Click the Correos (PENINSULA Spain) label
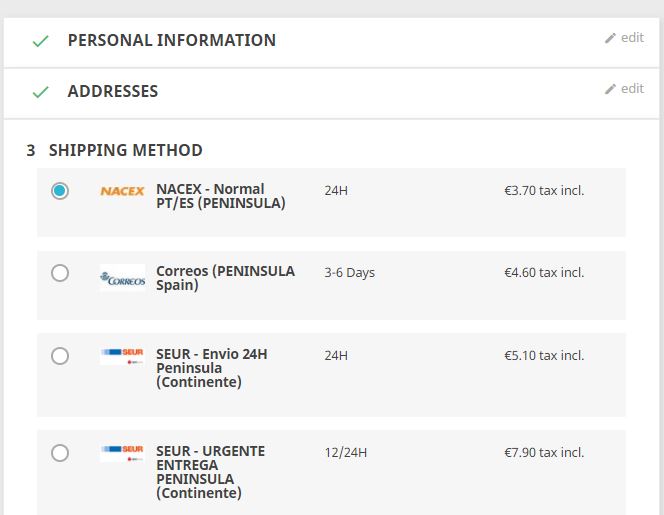The height and width of the screenshot is (515, 664). 225,278
